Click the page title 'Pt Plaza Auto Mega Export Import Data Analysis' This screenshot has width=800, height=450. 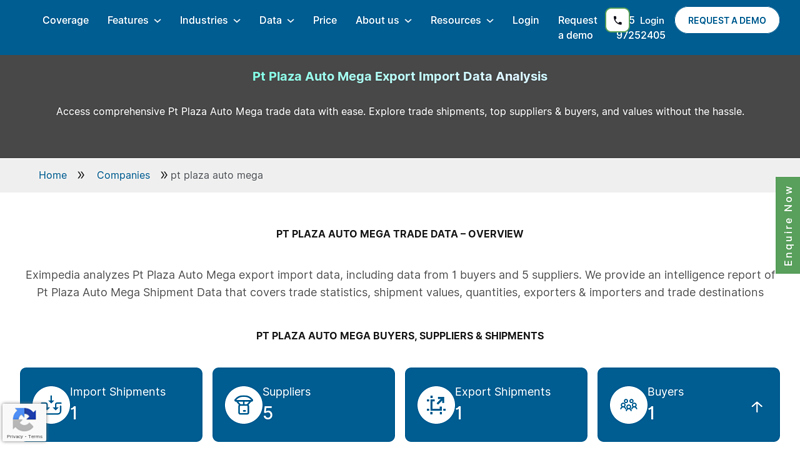[x=400, y=77]
